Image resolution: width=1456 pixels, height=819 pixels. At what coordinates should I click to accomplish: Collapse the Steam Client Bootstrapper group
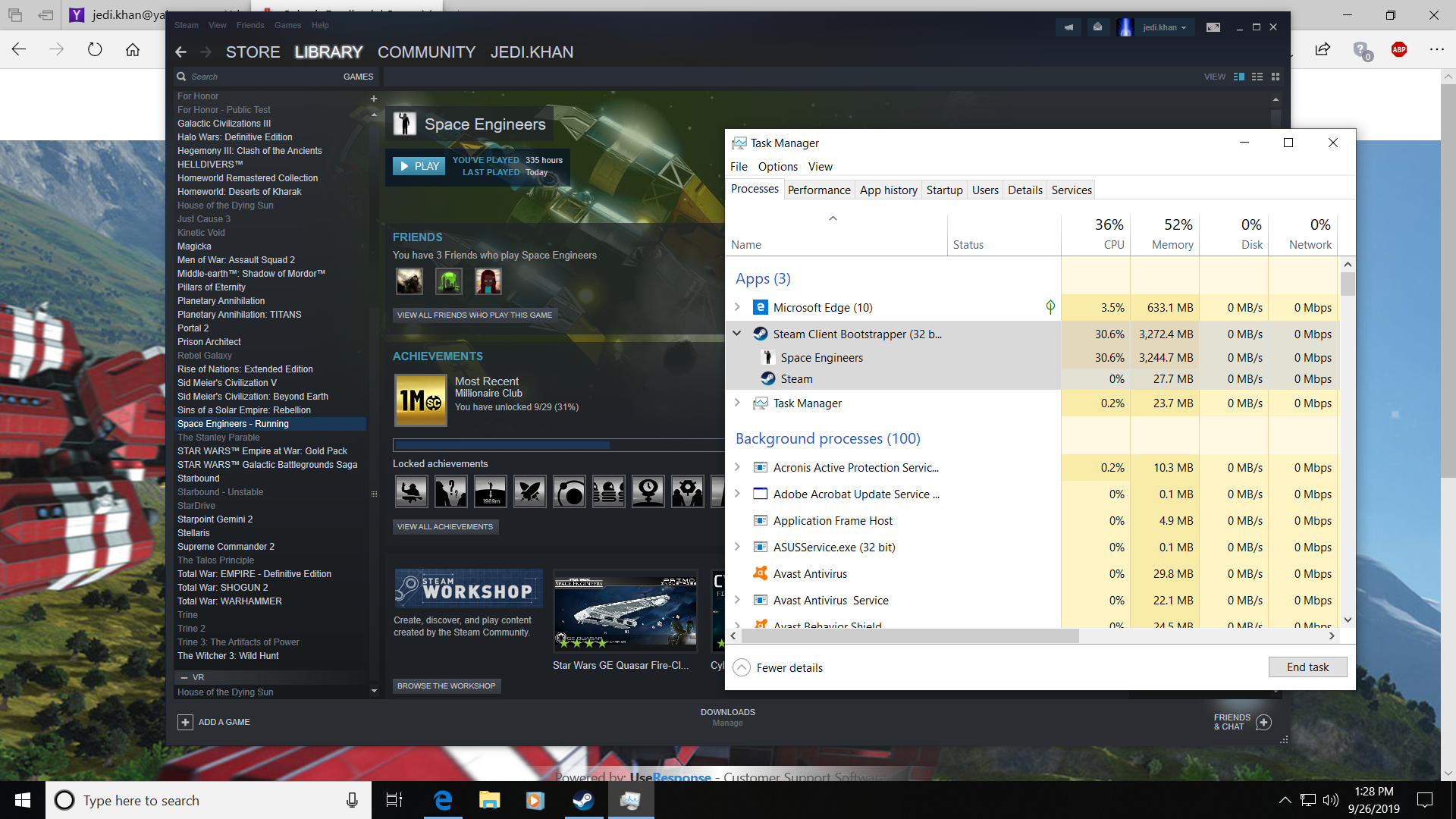coord(737,334)
